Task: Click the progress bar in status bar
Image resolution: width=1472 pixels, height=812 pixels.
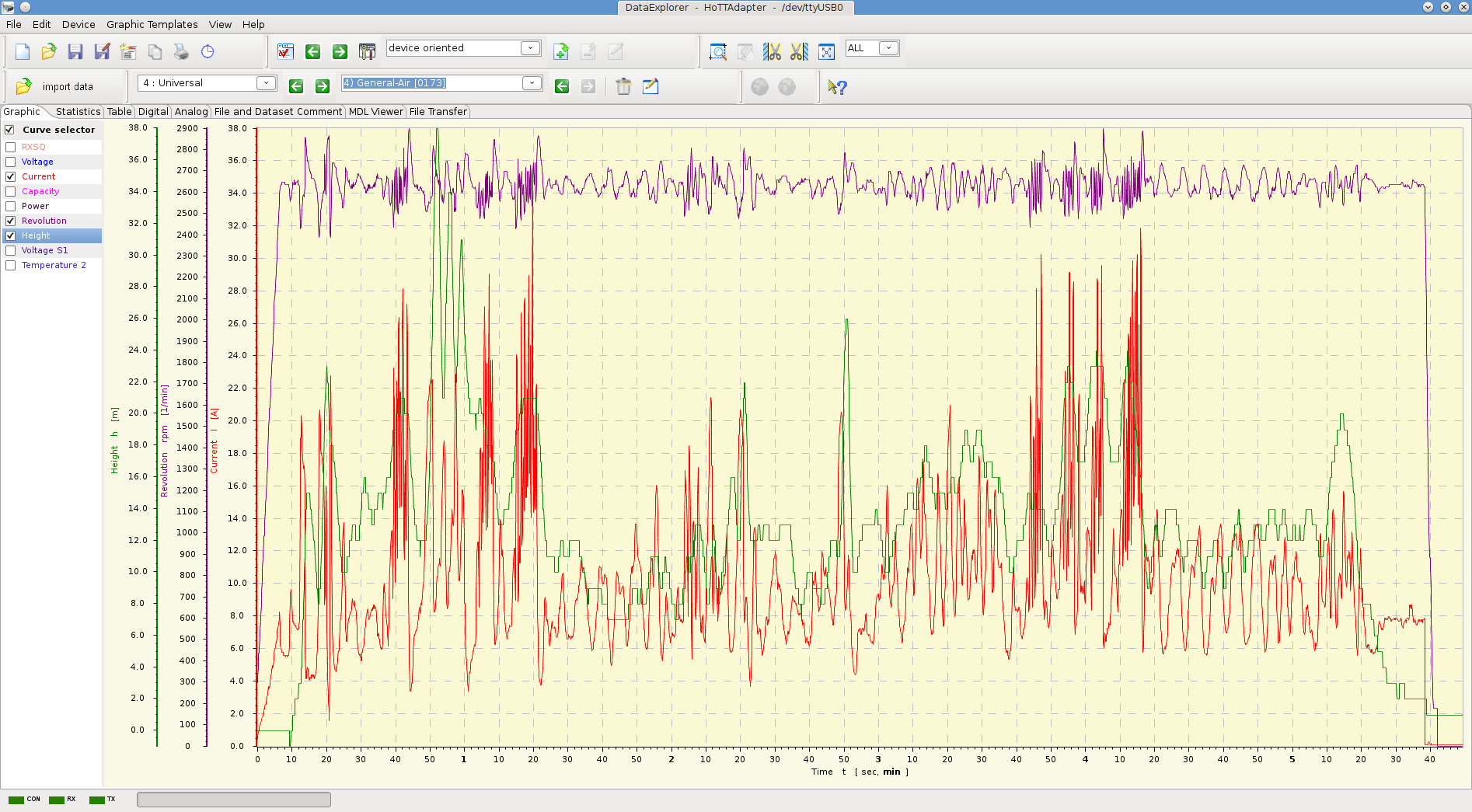Action: pos(233,800)
